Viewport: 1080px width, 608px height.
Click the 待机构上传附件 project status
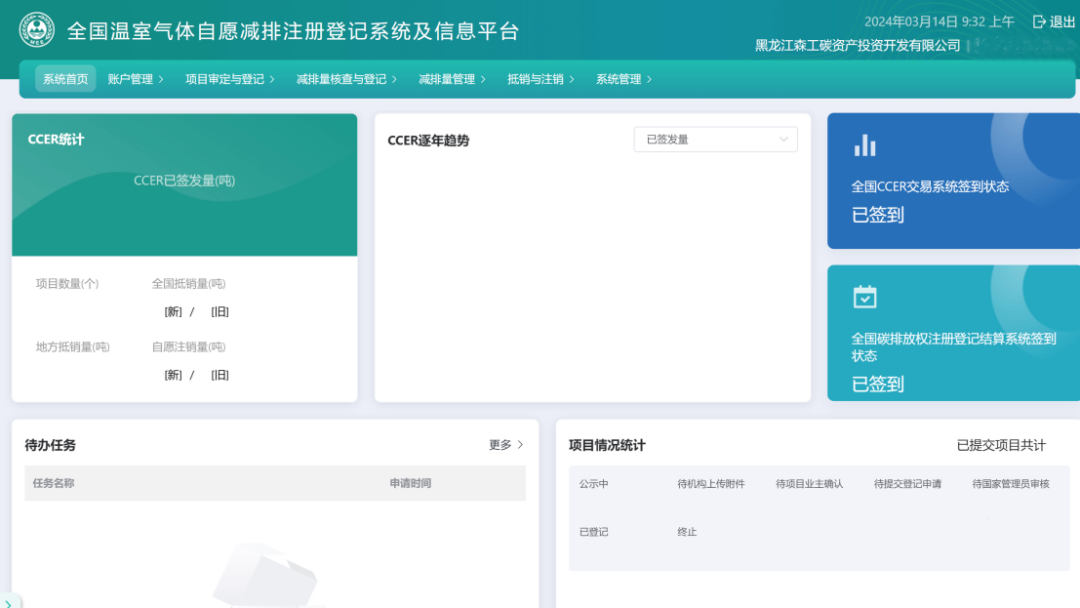[x=711, y=484]
